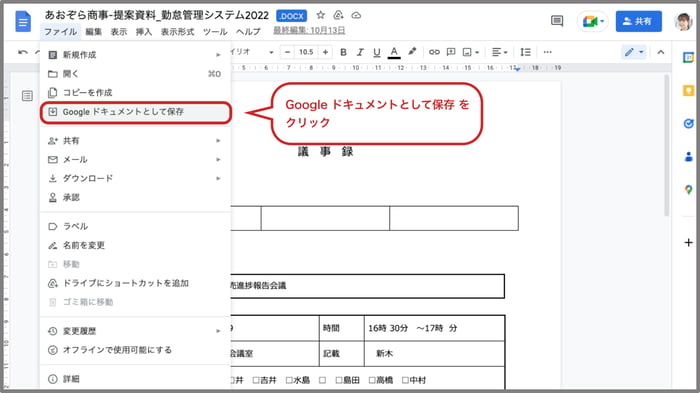Screen dimensions: 700x393
Task: Check the 高橋 attendee box
Action: (x=372, y=380)
